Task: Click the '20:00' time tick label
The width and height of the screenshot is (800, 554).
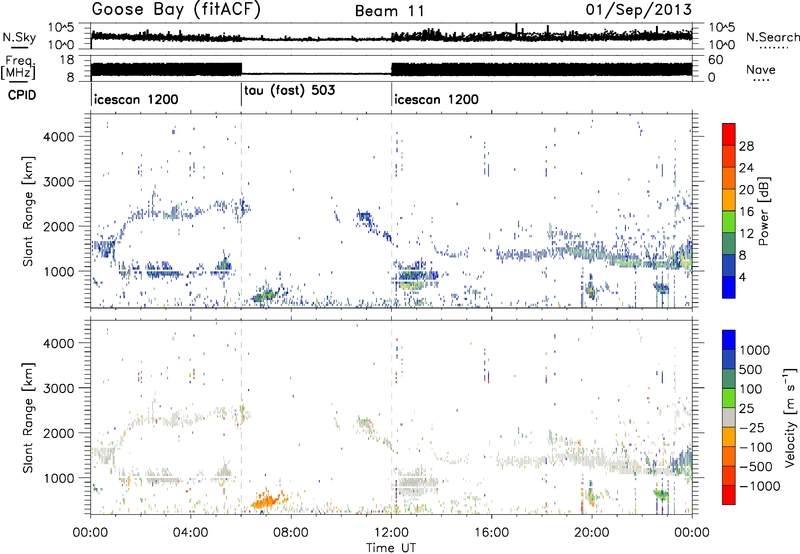Action: (592, 533)
